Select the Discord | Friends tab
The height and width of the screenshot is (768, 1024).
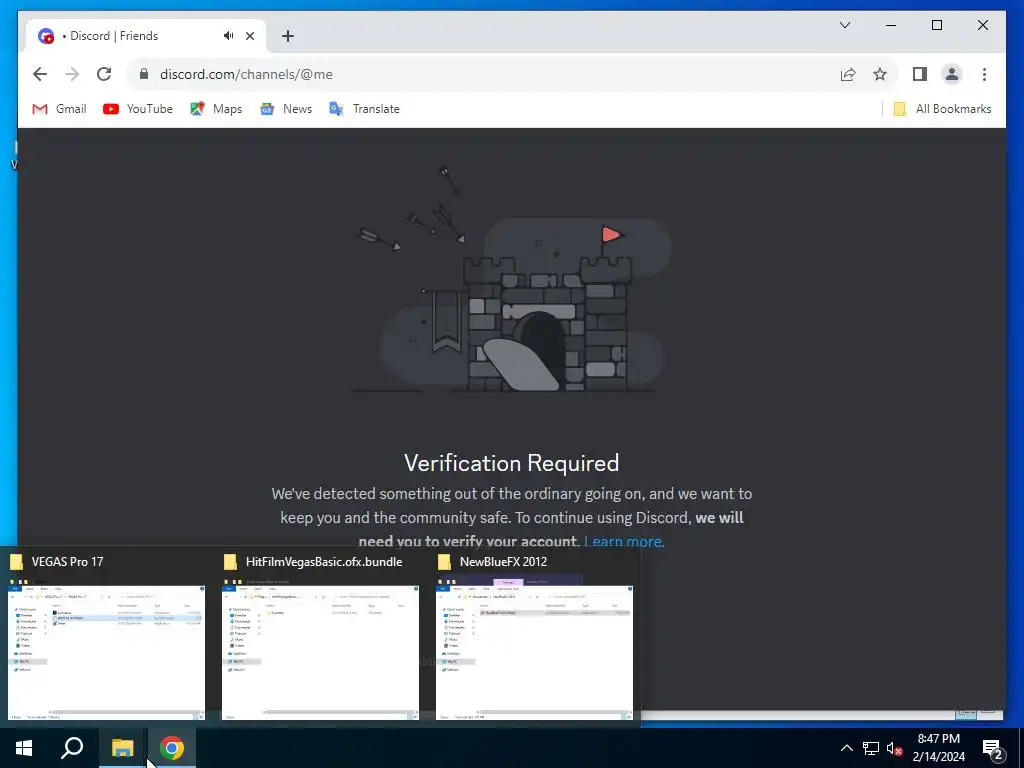145,36
